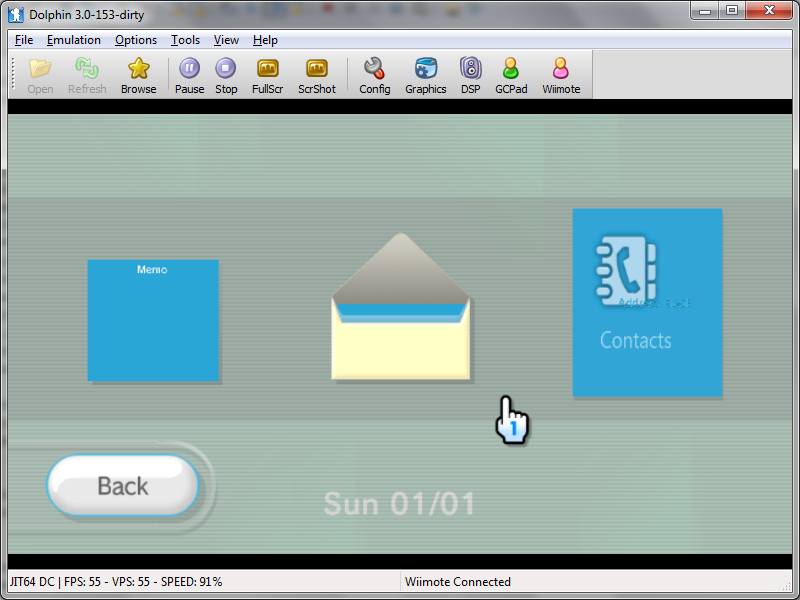Refresh the game list

(86, 74)
